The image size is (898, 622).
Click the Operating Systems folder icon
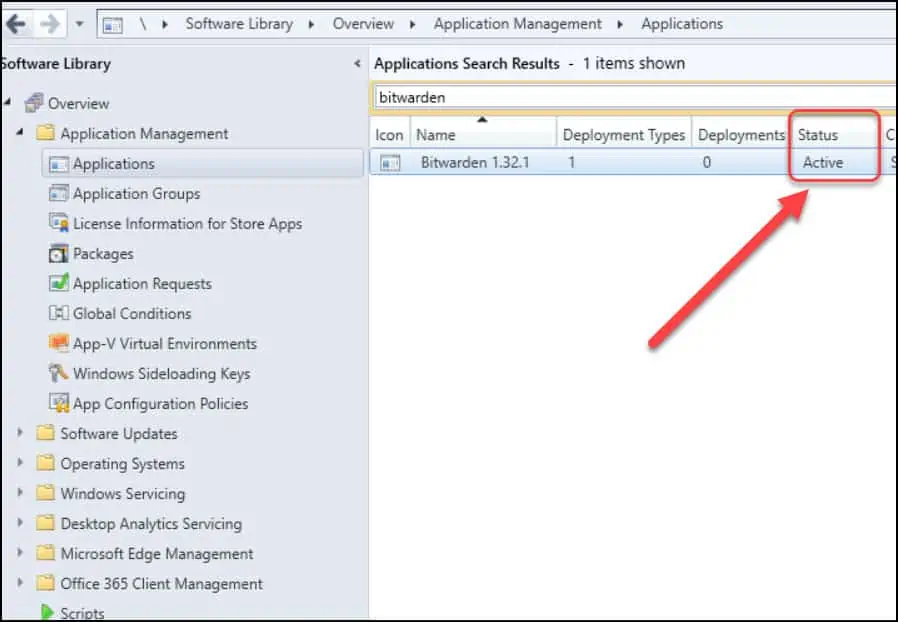click(45, 462)
